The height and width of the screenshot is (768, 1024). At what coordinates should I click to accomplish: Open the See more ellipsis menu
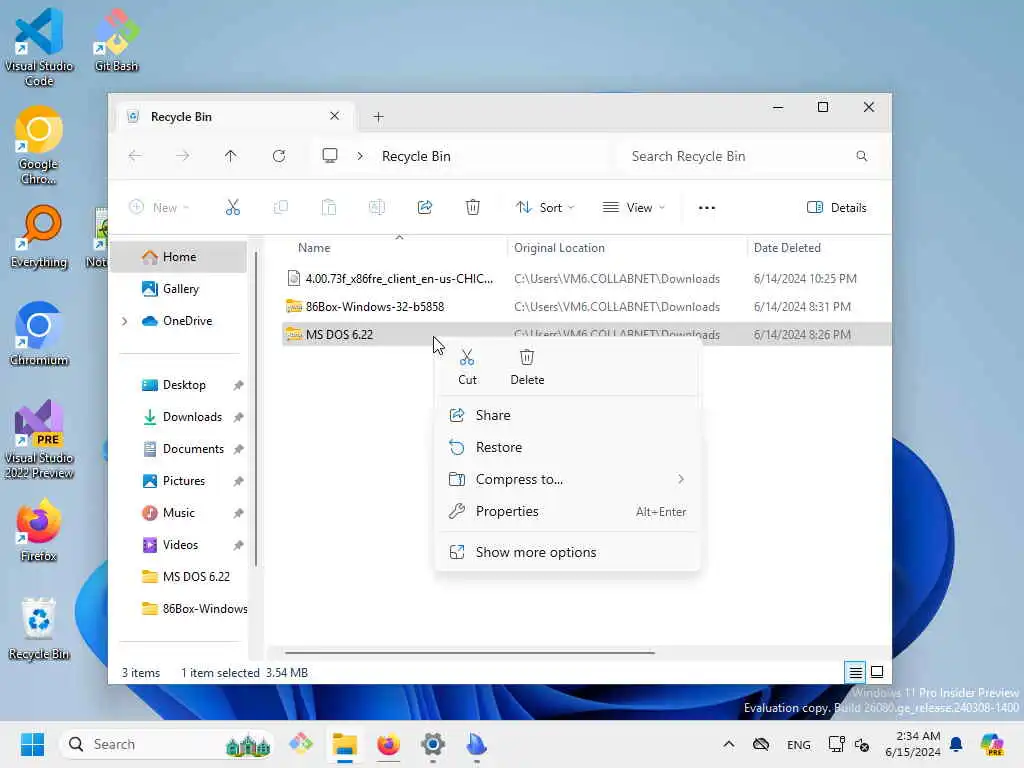[x=707, y=208]
